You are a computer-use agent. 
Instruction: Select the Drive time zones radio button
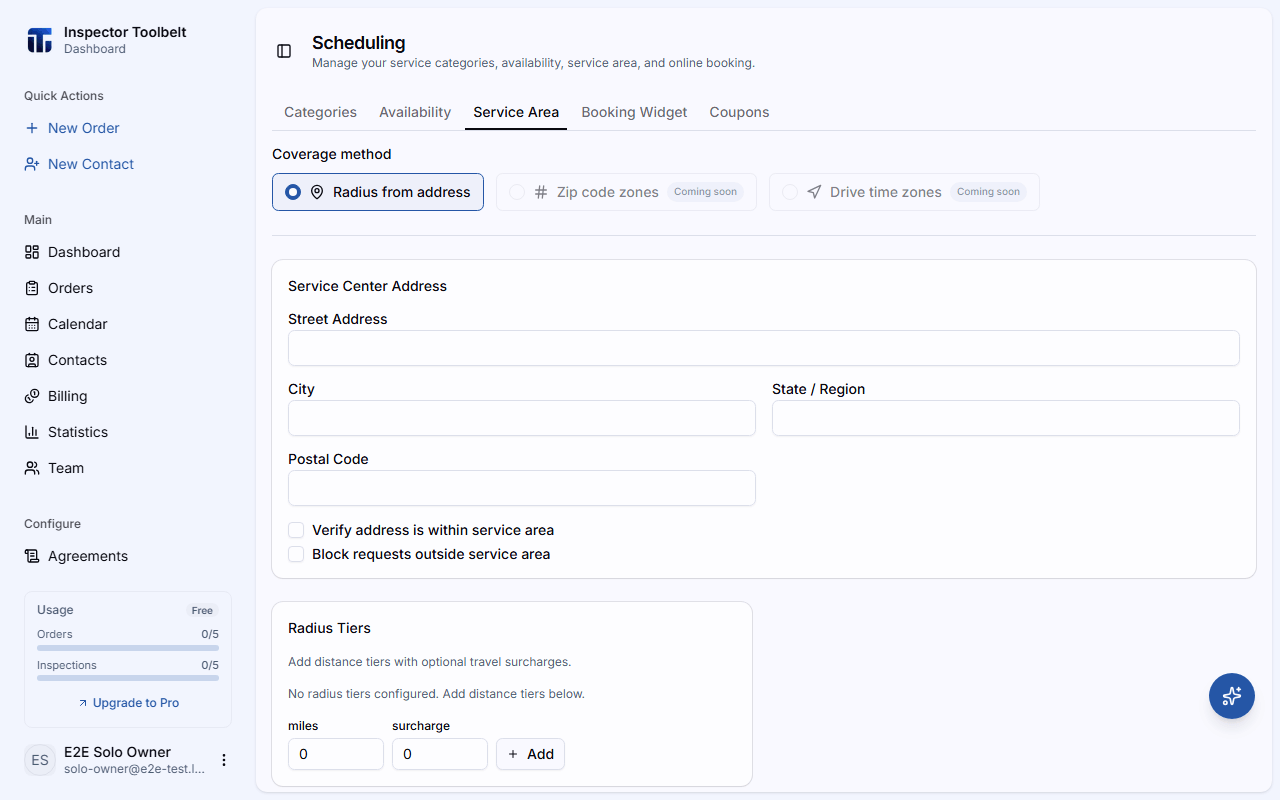click(790, 192)
